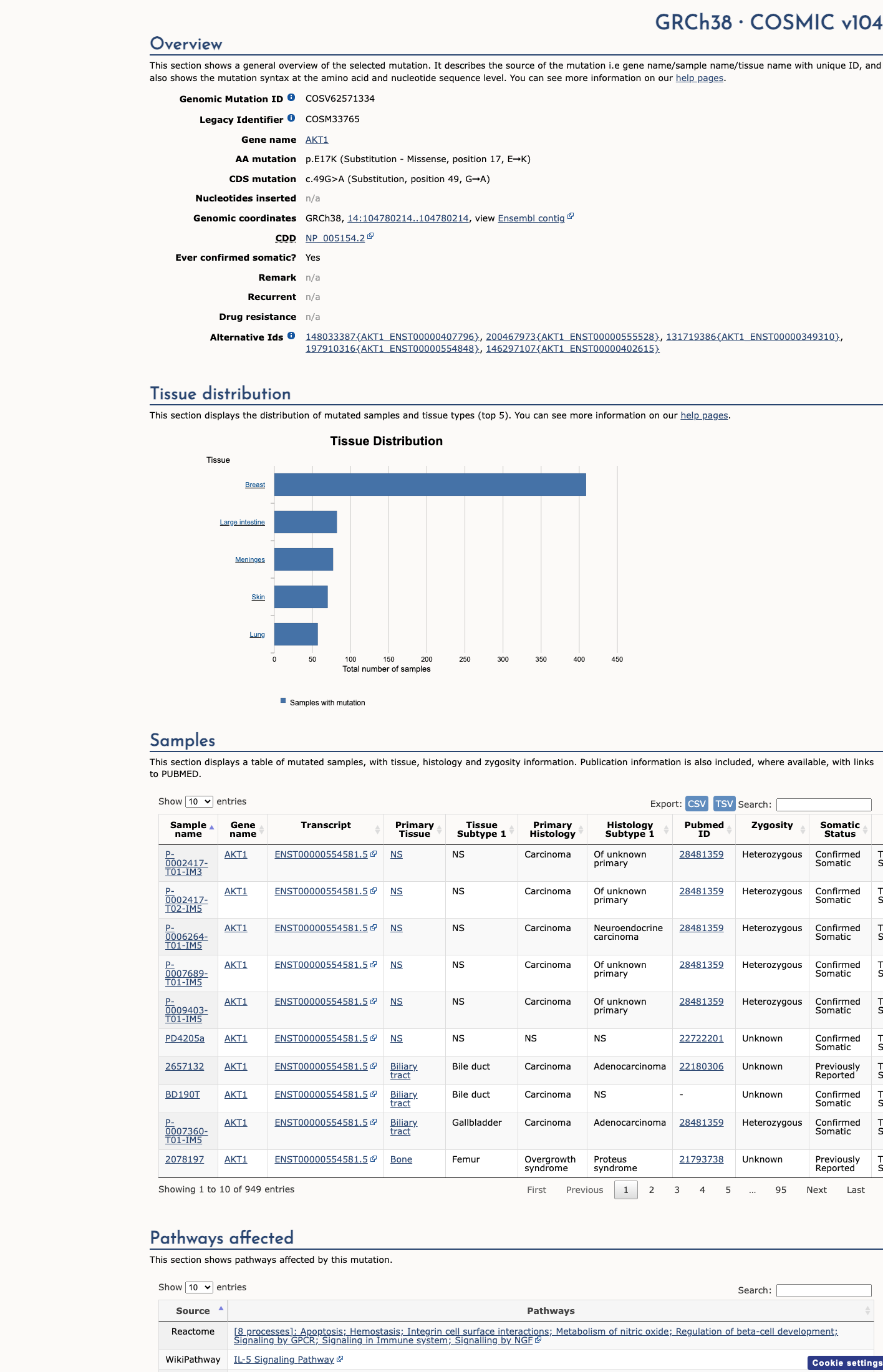The image size is (883, 1372).
Task: Go to samples page 3
Action: [677, 1190]
